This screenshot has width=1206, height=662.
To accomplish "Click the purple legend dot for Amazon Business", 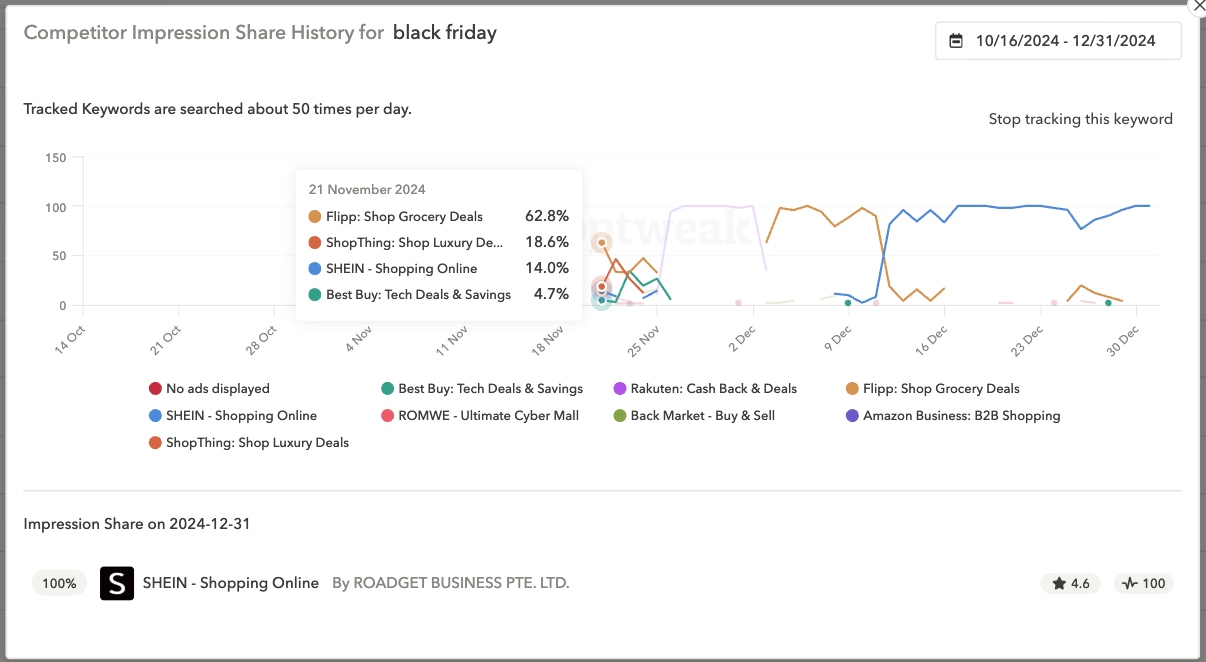I will (851, 415).
